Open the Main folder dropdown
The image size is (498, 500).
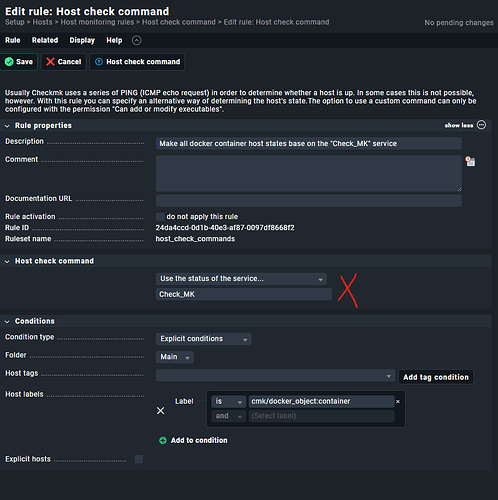click(175, 357)
